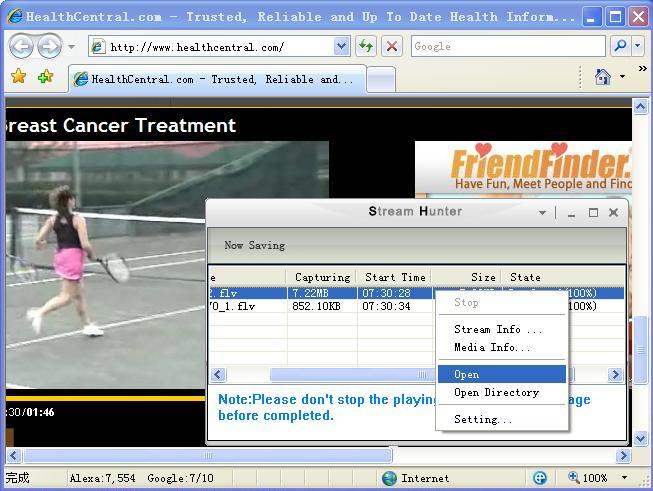Click browser page scroll right arrow

tap(623, 456)
